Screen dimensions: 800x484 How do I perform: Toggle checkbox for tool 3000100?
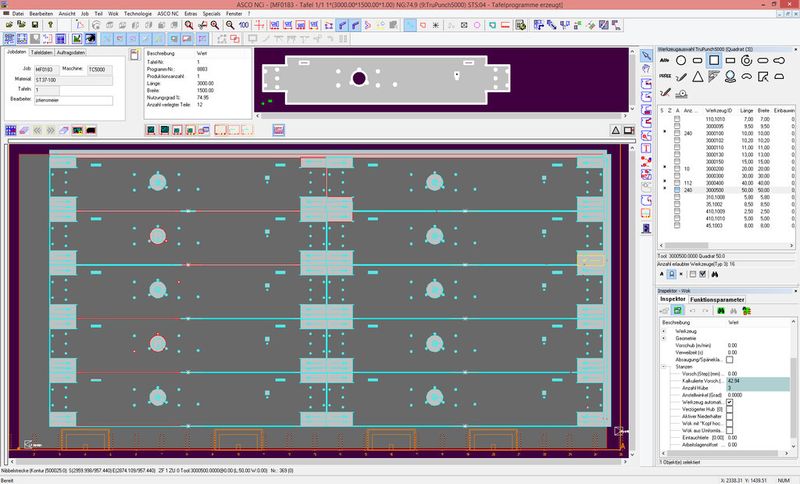click(677, 133)
